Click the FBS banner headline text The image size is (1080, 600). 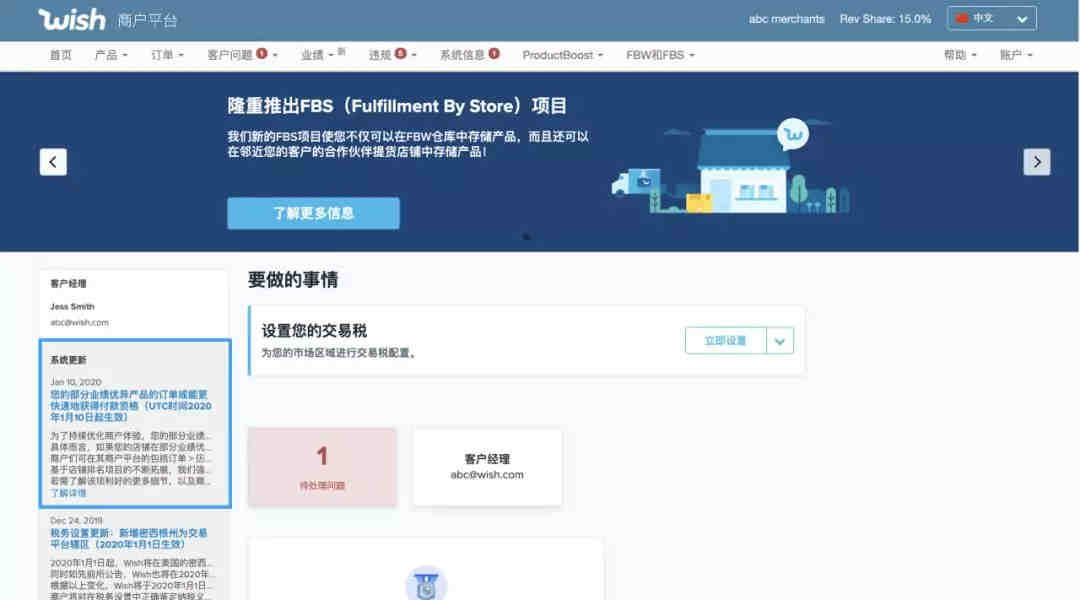(397, 106)
